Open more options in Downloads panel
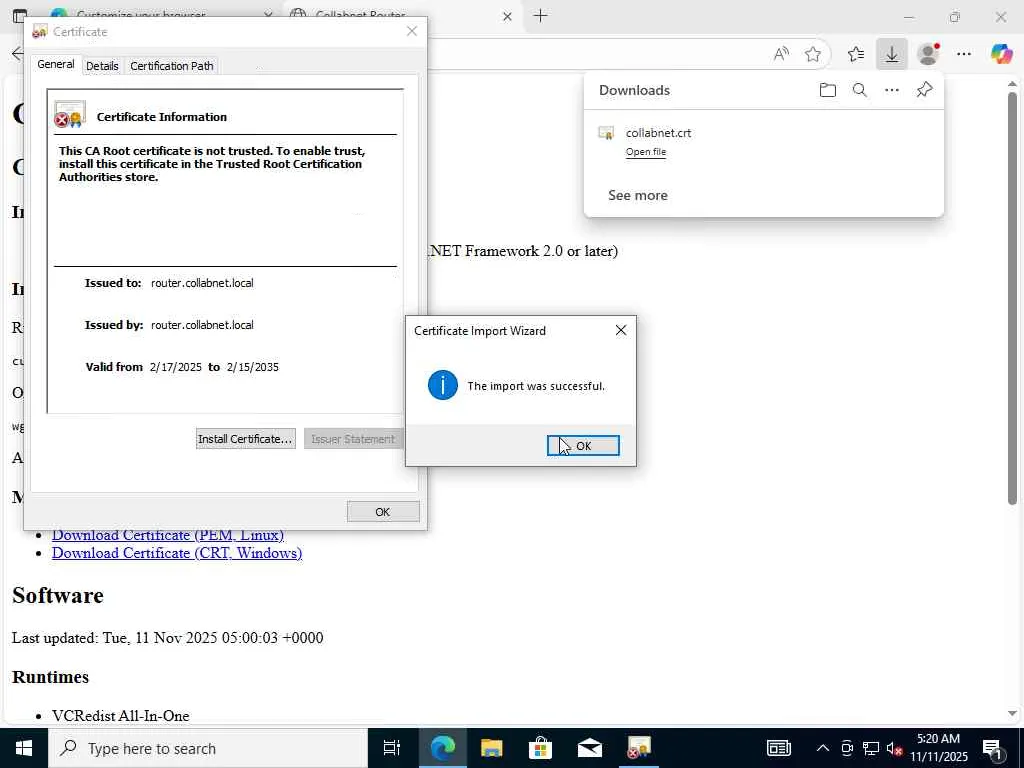This screenshot has height=768, width=1024. pos(891,90)
